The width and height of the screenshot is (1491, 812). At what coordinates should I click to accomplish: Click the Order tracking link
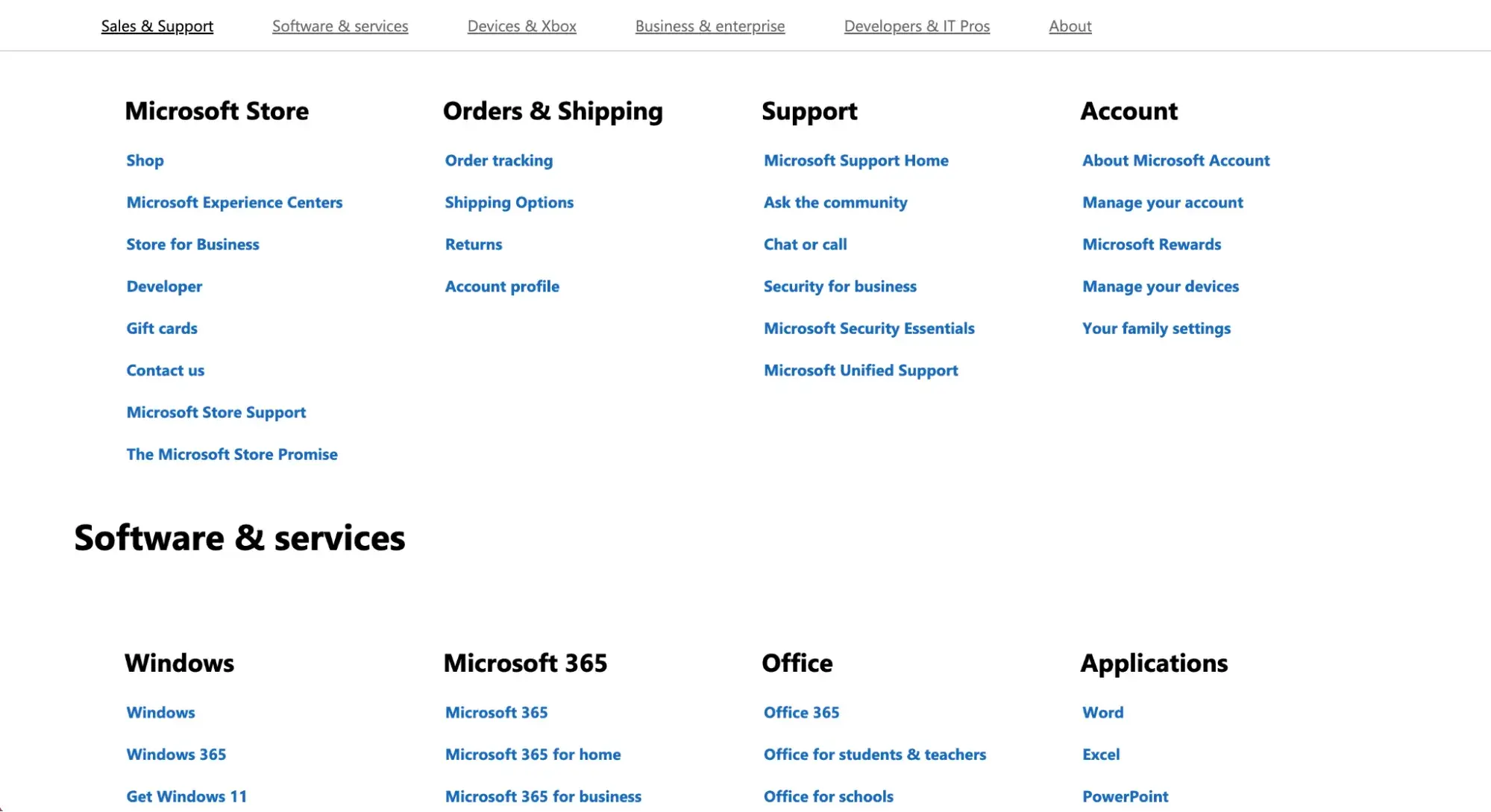click(498, 160)
